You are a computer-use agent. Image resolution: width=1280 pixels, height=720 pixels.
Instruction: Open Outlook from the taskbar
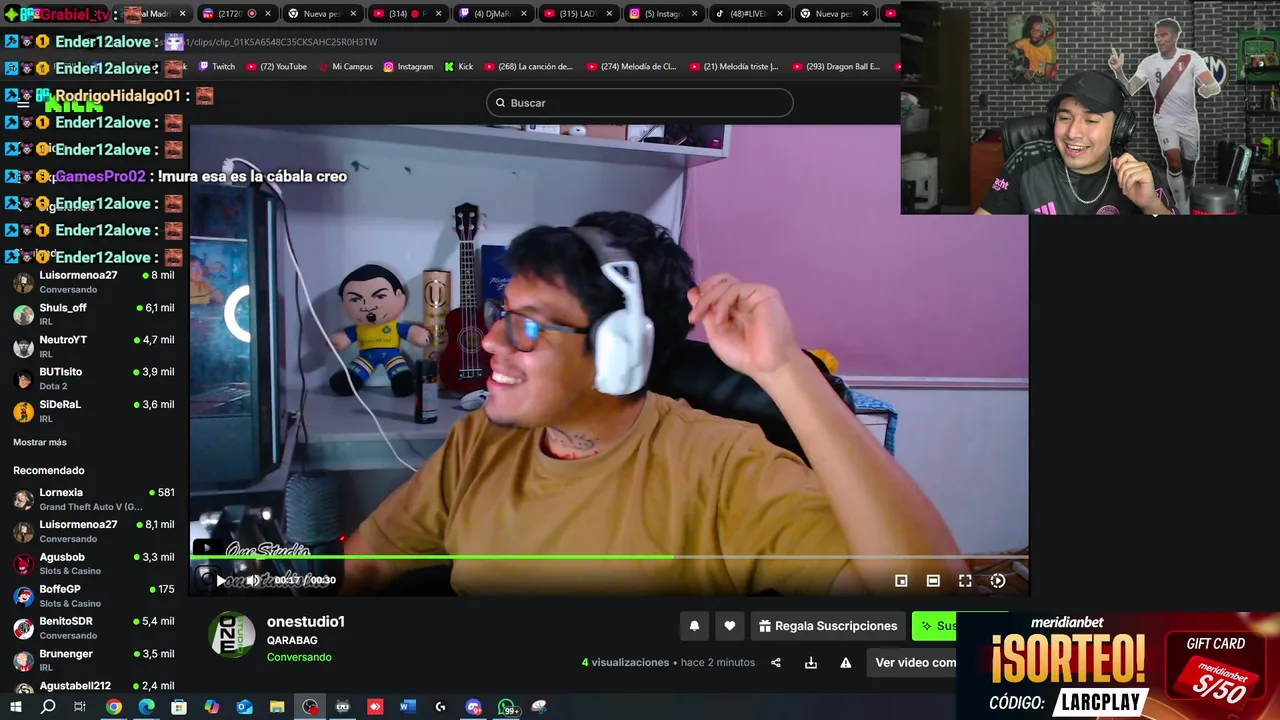(x=245, y=707)
